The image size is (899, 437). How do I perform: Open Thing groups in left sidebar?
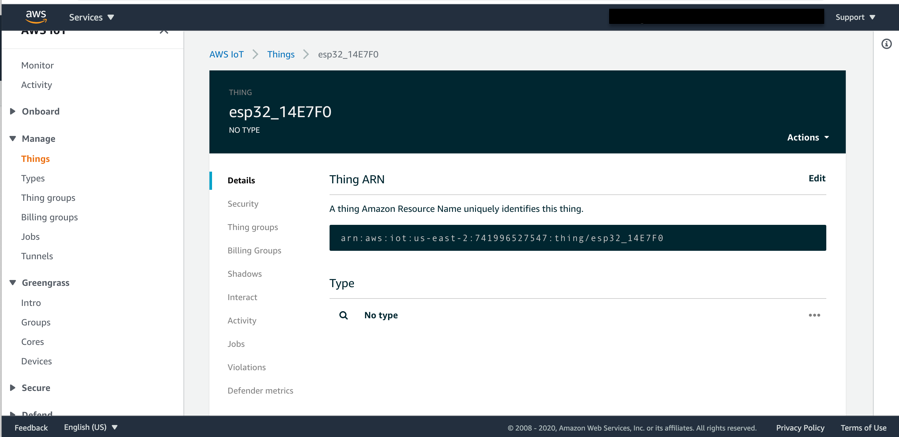pos(48,198)
